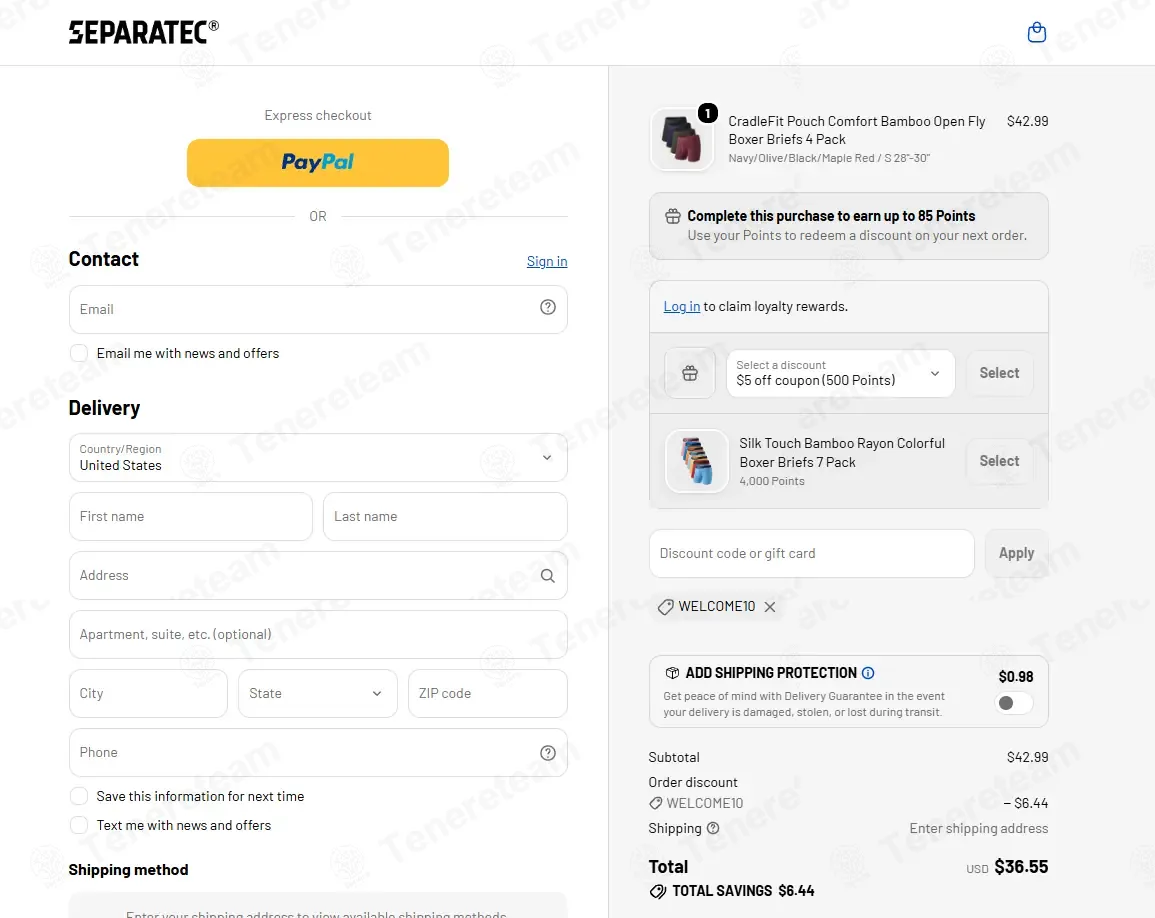Click the Phone input field

click(318, 752)
